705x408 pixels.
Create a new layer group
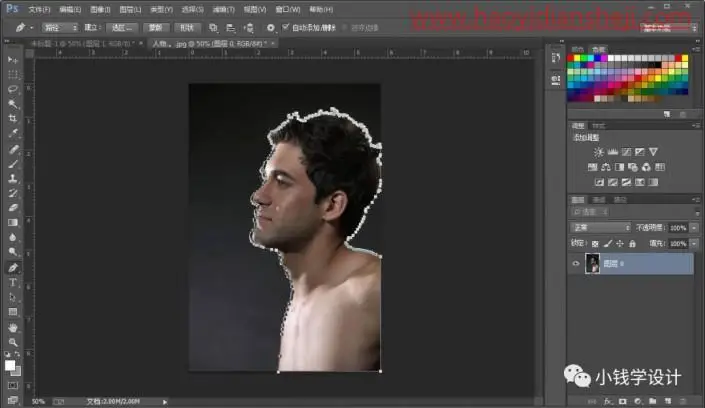point(652,401)
